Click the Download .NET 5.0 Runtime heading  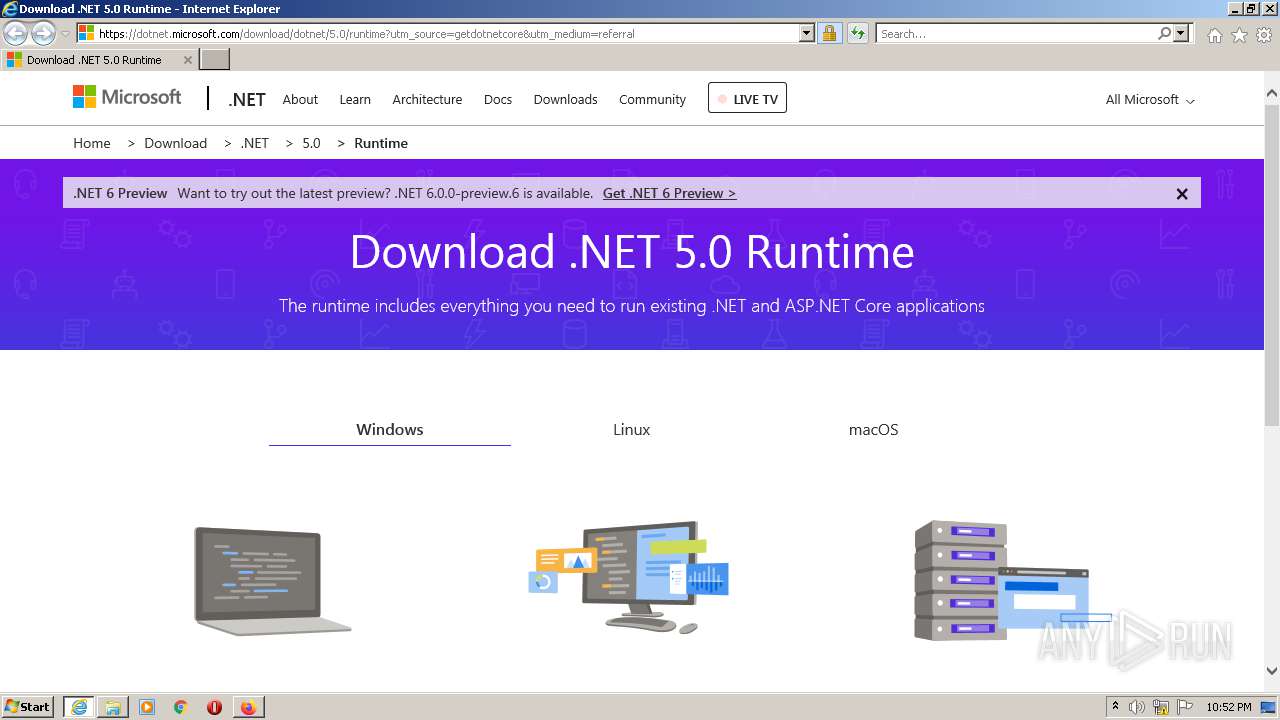[632, 252]
